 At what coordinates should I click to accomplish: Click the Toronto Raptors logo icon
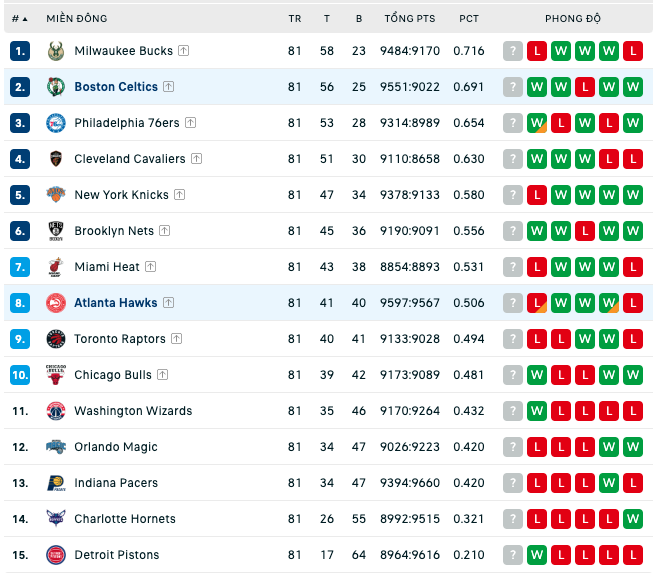pyautogui.click(x=56, y=339)
